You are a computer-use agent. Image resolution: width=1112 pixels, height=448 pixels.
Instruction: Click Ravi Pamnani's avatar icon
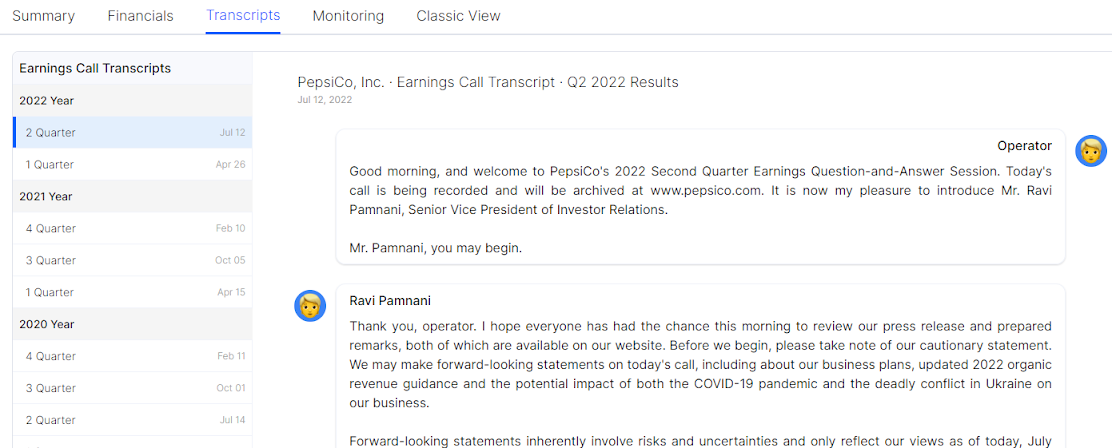(310, 306)
